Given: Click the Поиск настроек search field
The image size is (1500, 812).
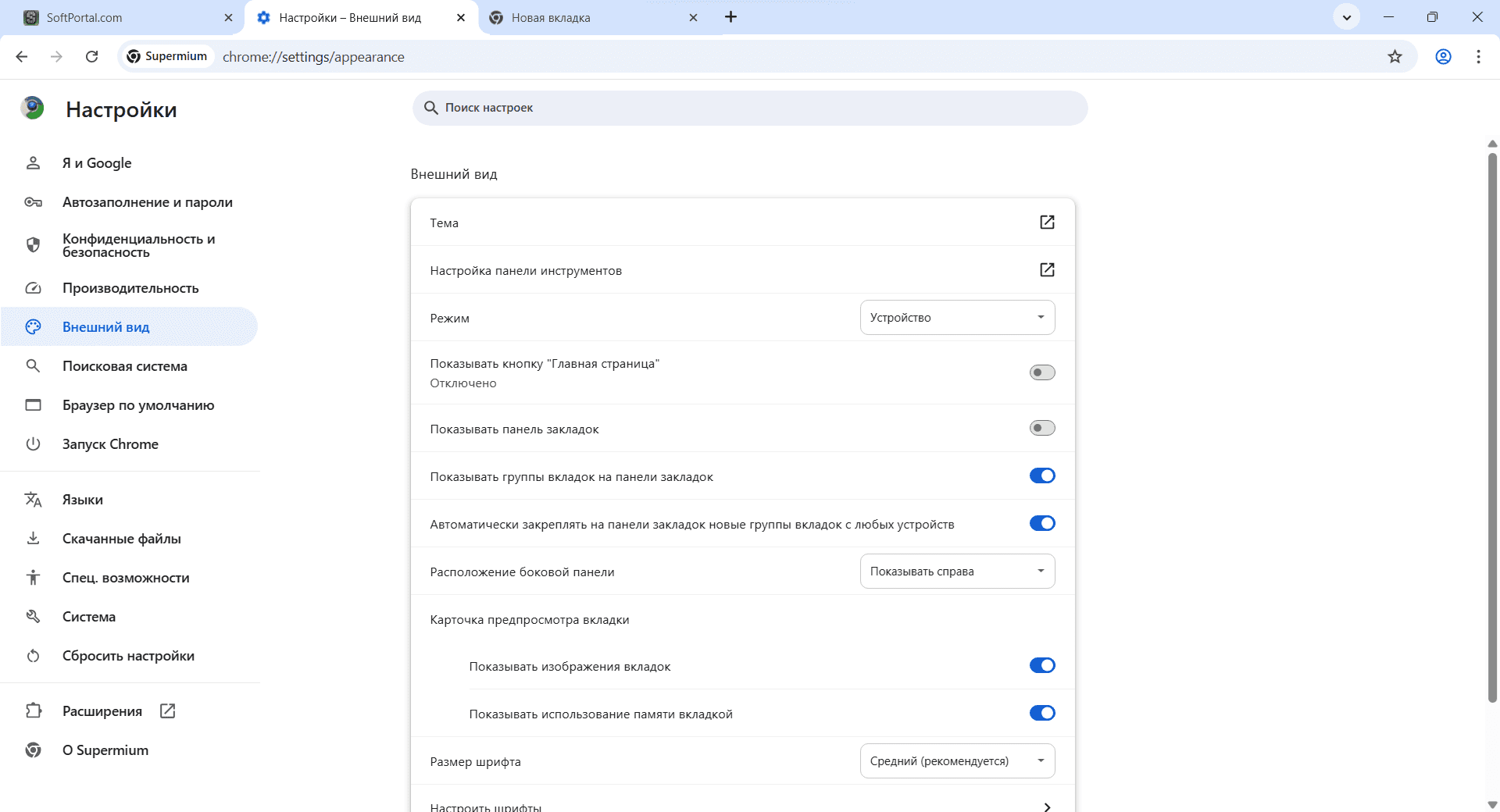Looking at the screenshot, I should pyautogui.click(x=750, y=108).
